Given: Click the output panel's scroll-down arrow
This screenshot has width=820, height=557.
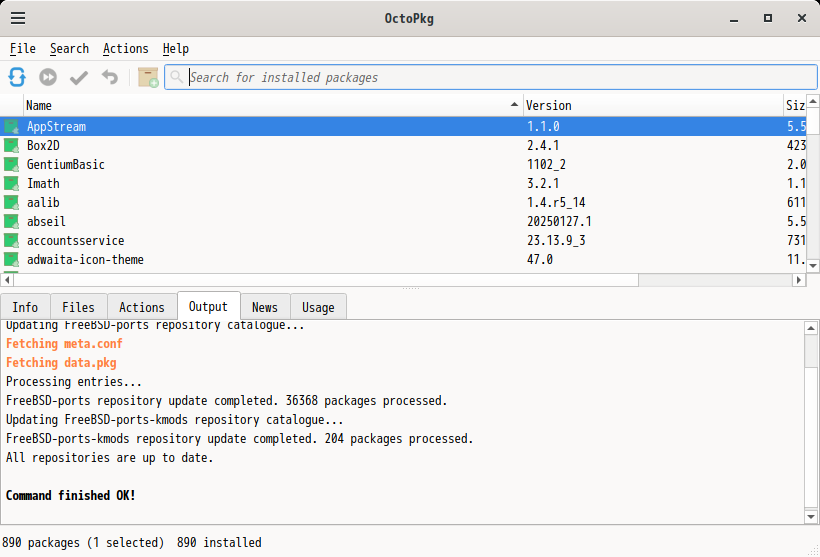Looking at the screenshot, I should click(x=812, y=517).
